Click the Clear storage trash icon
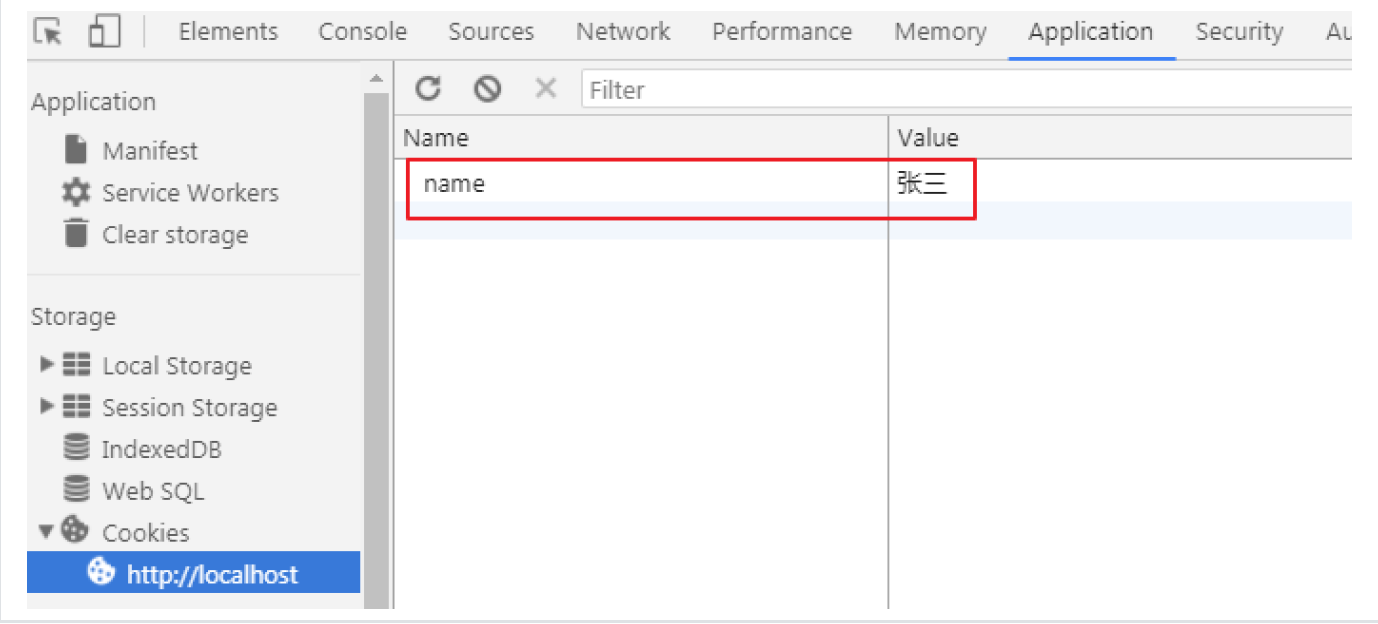The width and height of the screenshot is (1378, 624). tap(76, 234)
